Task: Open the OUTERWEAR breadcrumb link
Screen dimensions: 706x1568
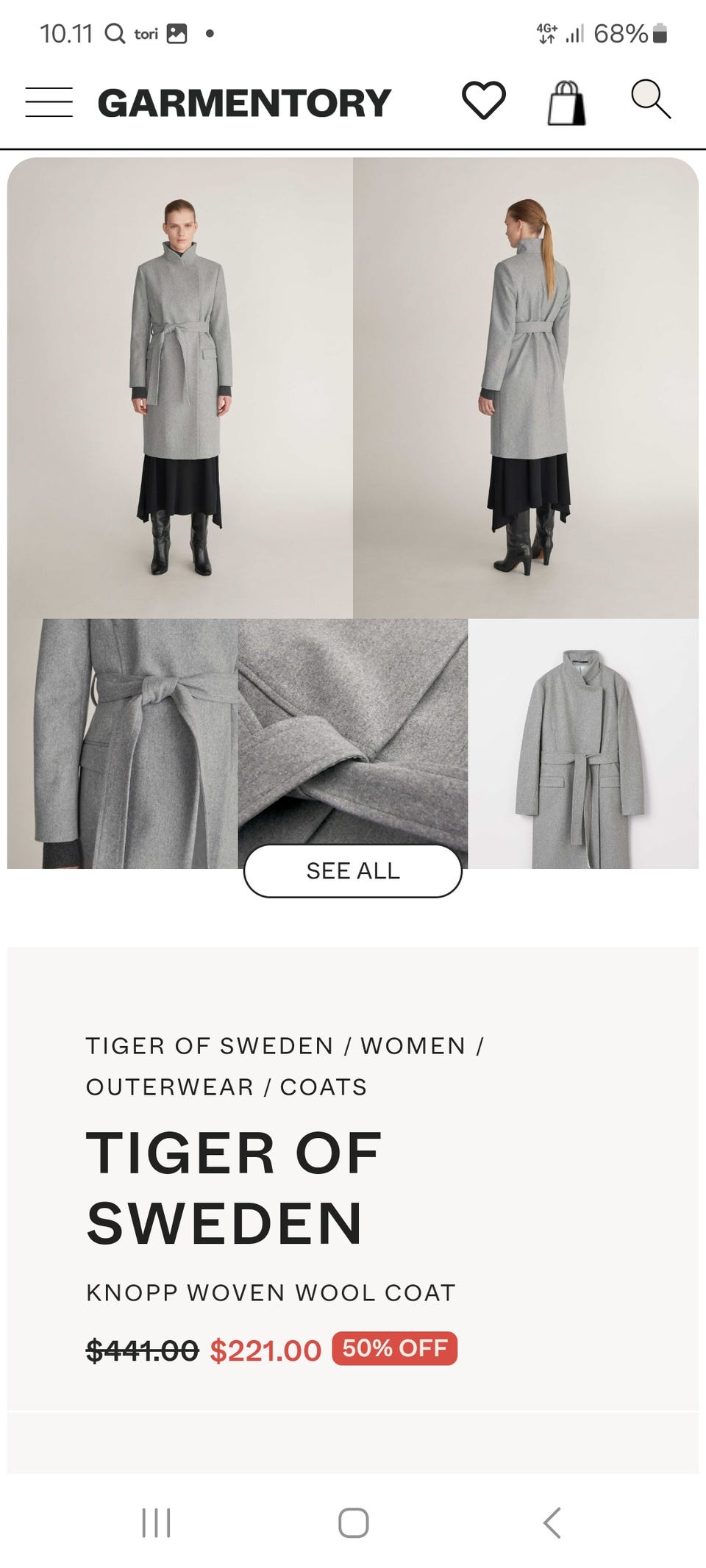Action: [170, 1086]
